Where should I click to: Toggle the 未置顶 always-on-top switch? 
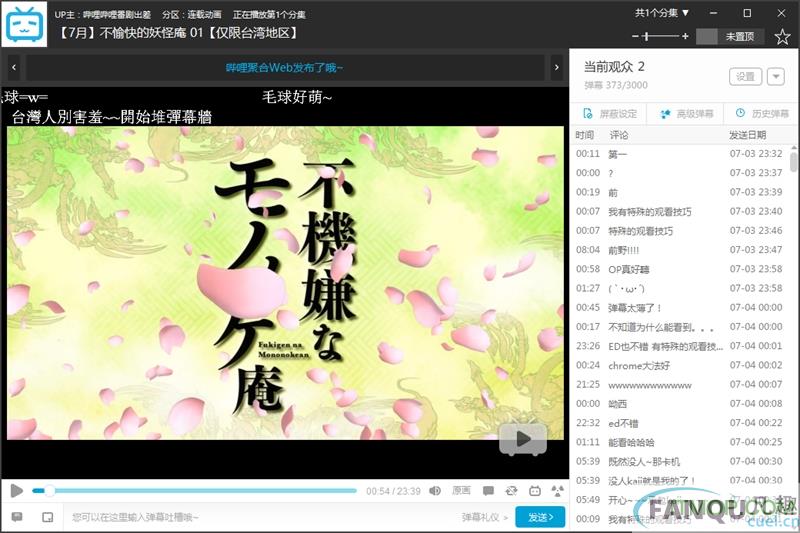click(x=730, y=36)
